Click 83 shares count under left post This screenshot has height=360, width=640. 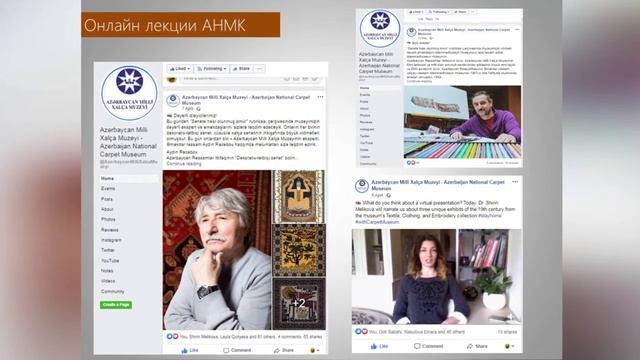313,337
